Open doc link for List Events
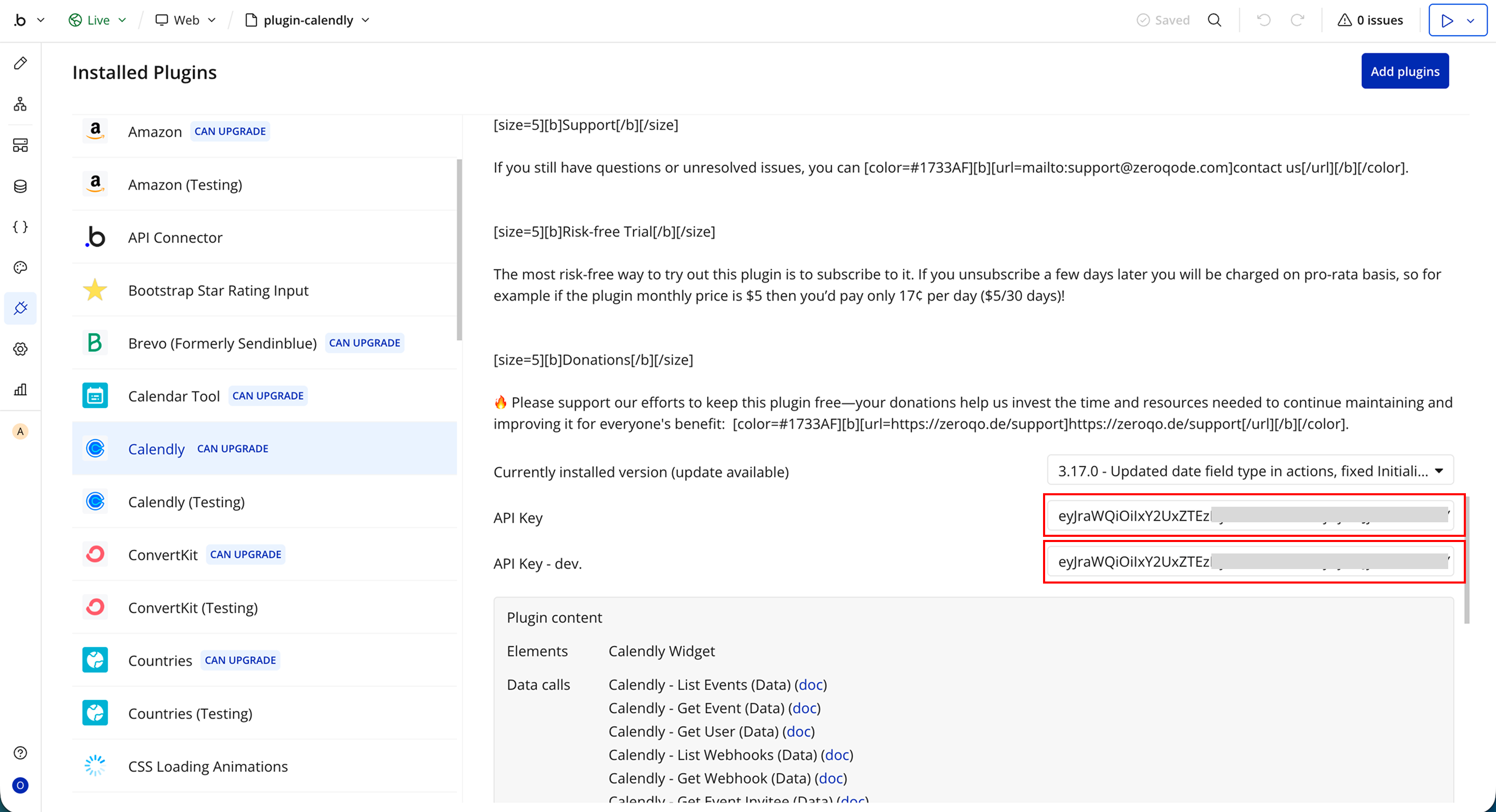Screen dimensions: 1496x812 [x=811, y=684]
